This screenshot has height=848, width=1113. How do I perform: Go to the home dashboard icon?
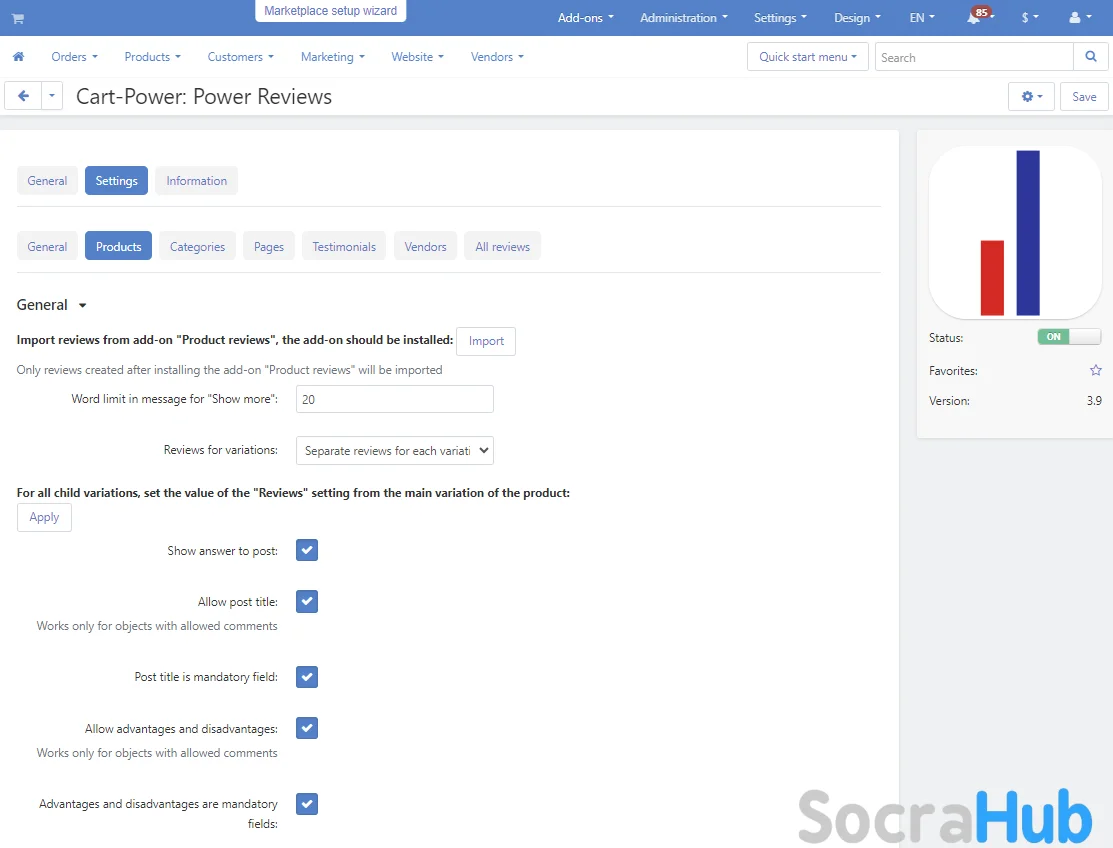coord(18,57)
